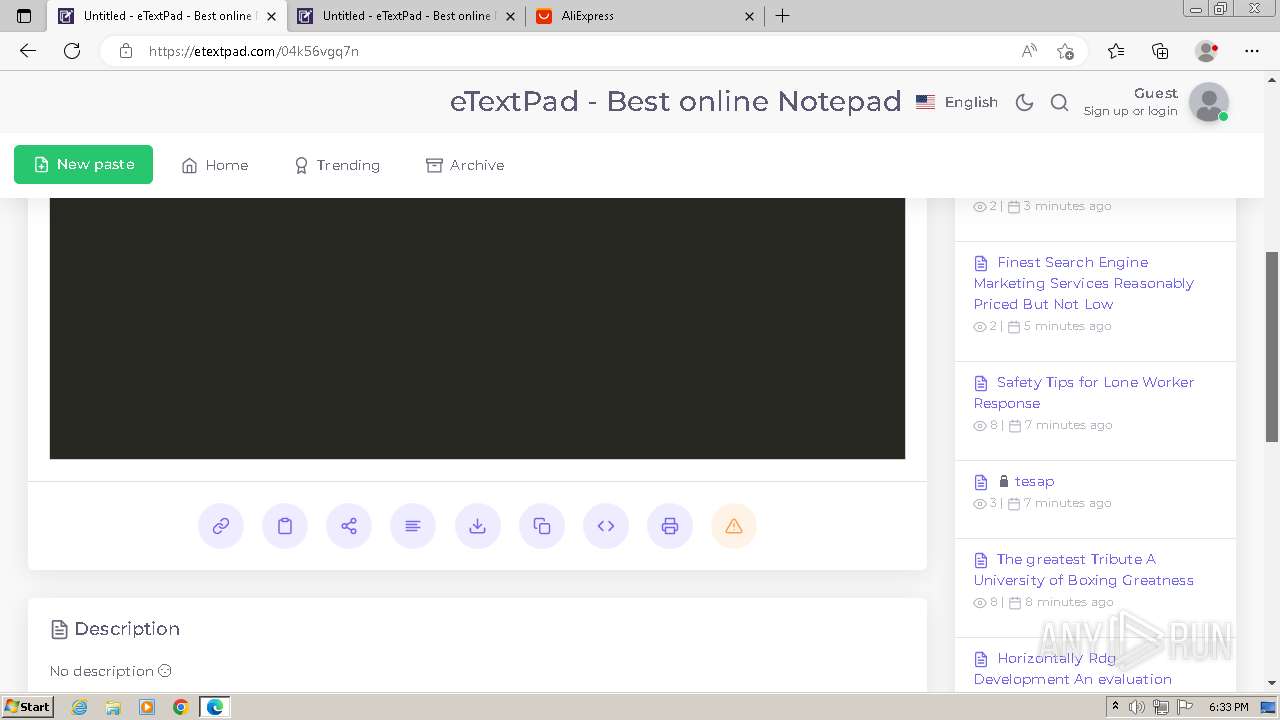The width and height of the screenshot is (1280, 720).
Task: Click the browser refresh button
Action: coord(72,51)
